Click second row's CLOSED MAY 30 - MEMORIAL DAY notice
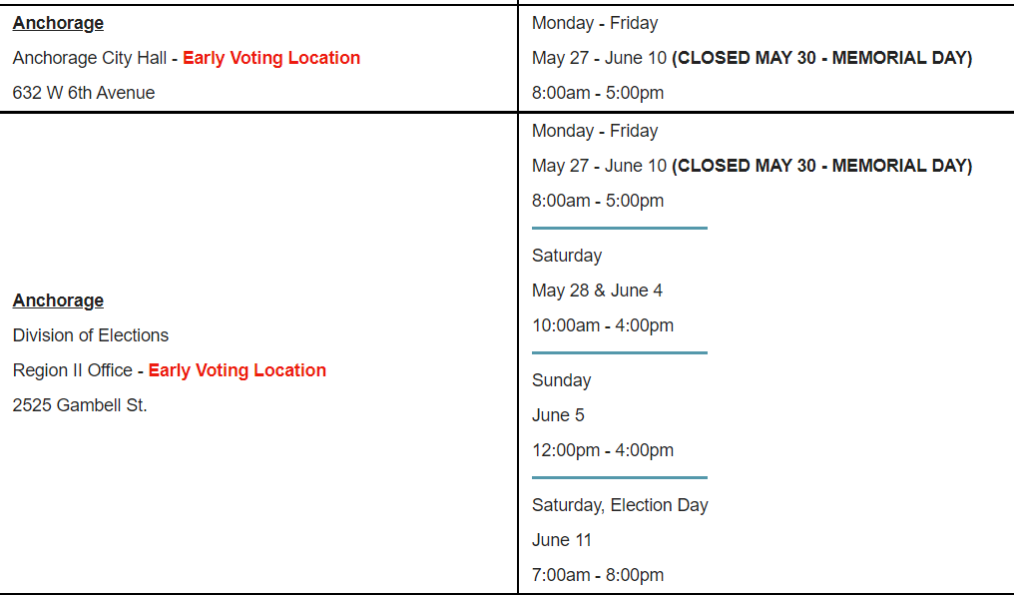The image size is (1014, 595). [x=822, y=166]
